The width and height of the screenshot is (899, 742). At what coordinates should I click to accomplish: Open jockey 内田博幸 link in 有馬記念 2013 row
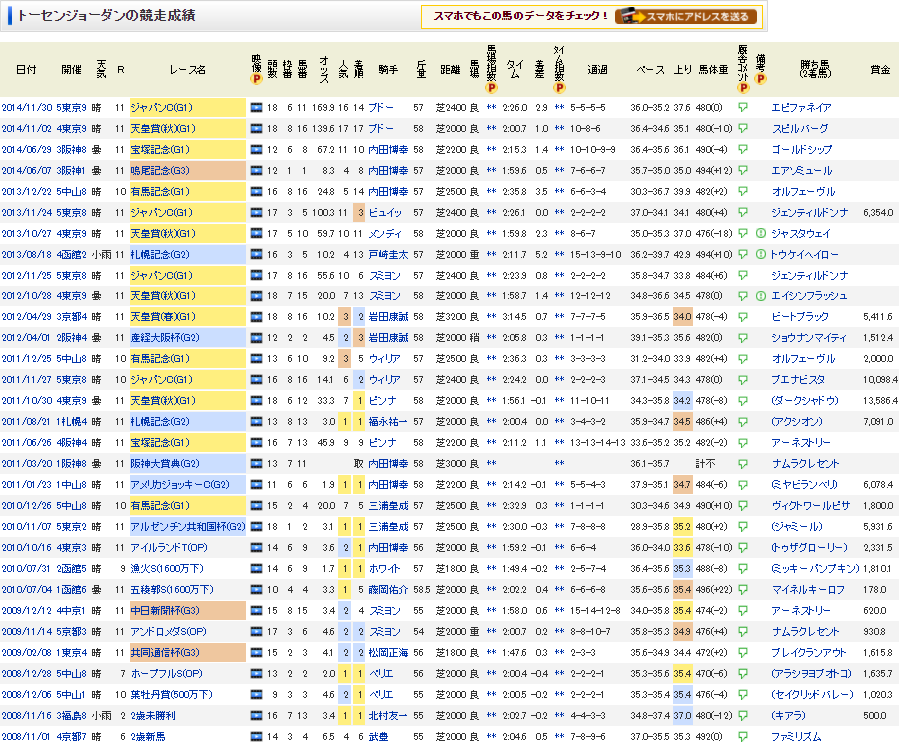[388, 192]
